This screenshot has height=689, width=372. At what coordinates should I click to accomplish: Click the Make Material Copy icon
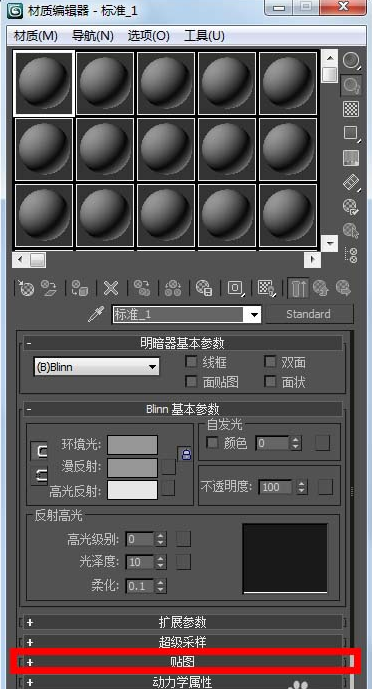coord(142,288)
